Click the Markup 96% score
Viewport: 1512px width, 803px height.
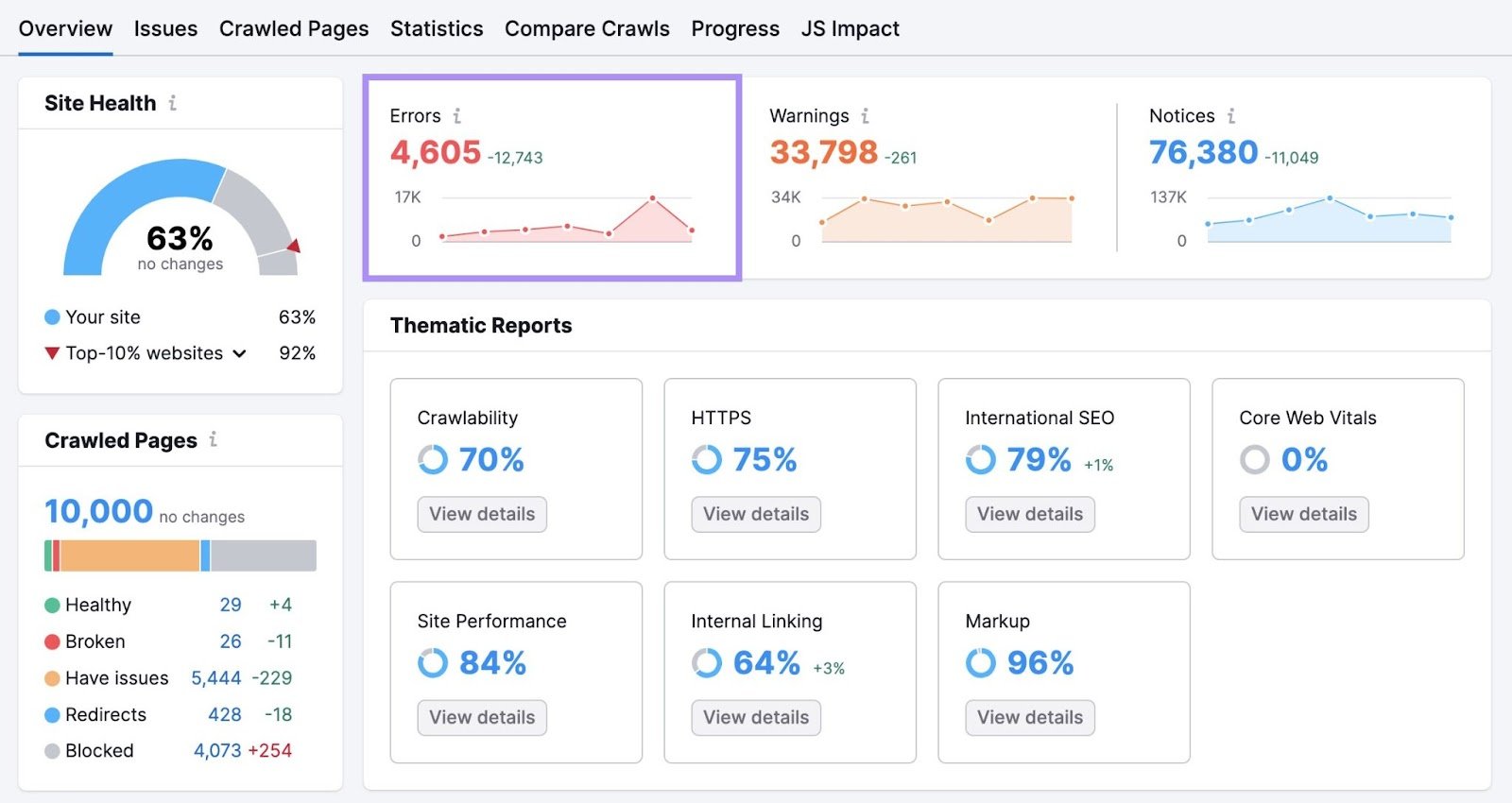[x=1040, y=663]
